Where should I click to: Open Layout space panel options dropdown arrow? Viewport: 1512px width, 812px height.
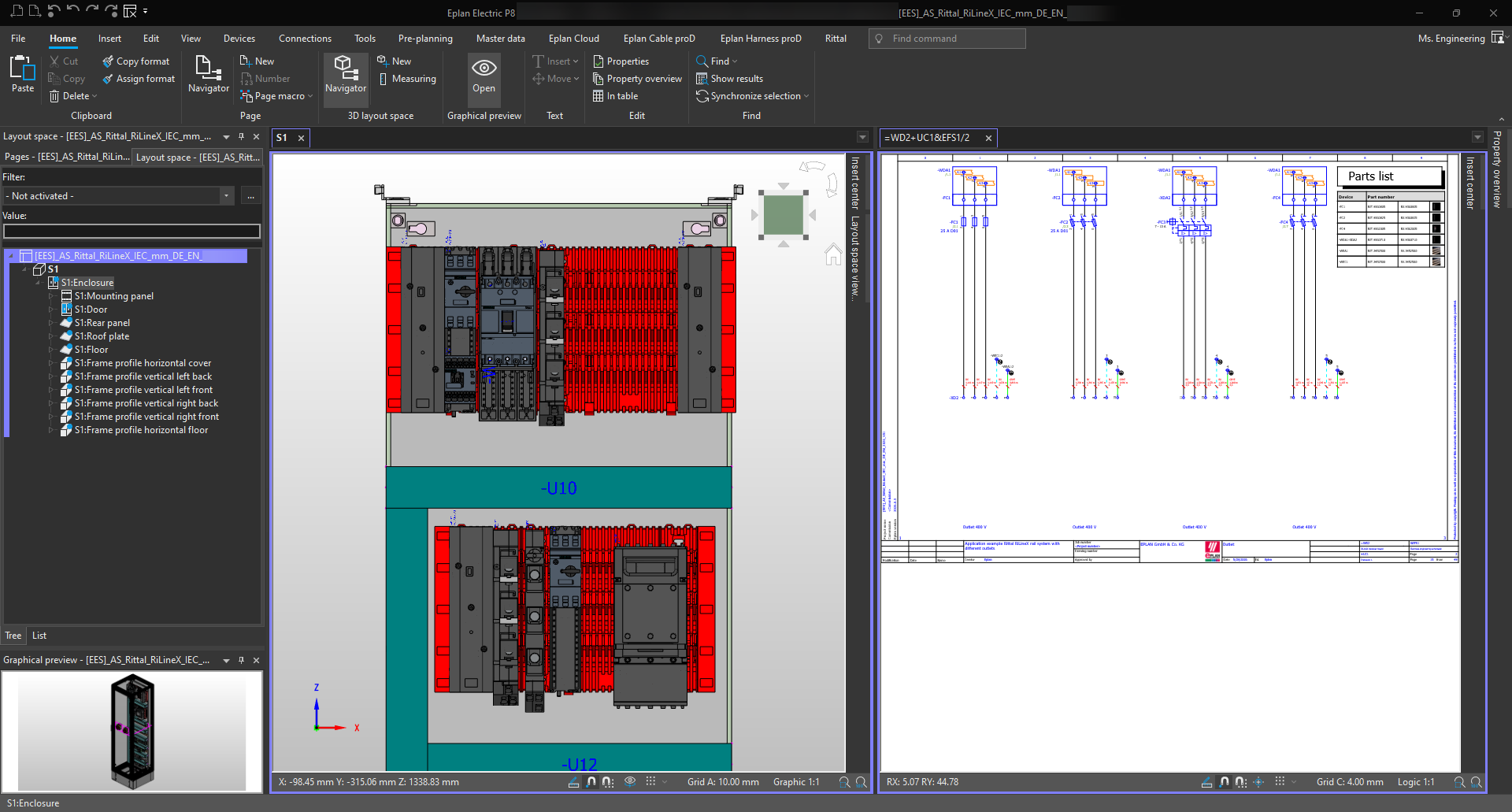point(226,137)
